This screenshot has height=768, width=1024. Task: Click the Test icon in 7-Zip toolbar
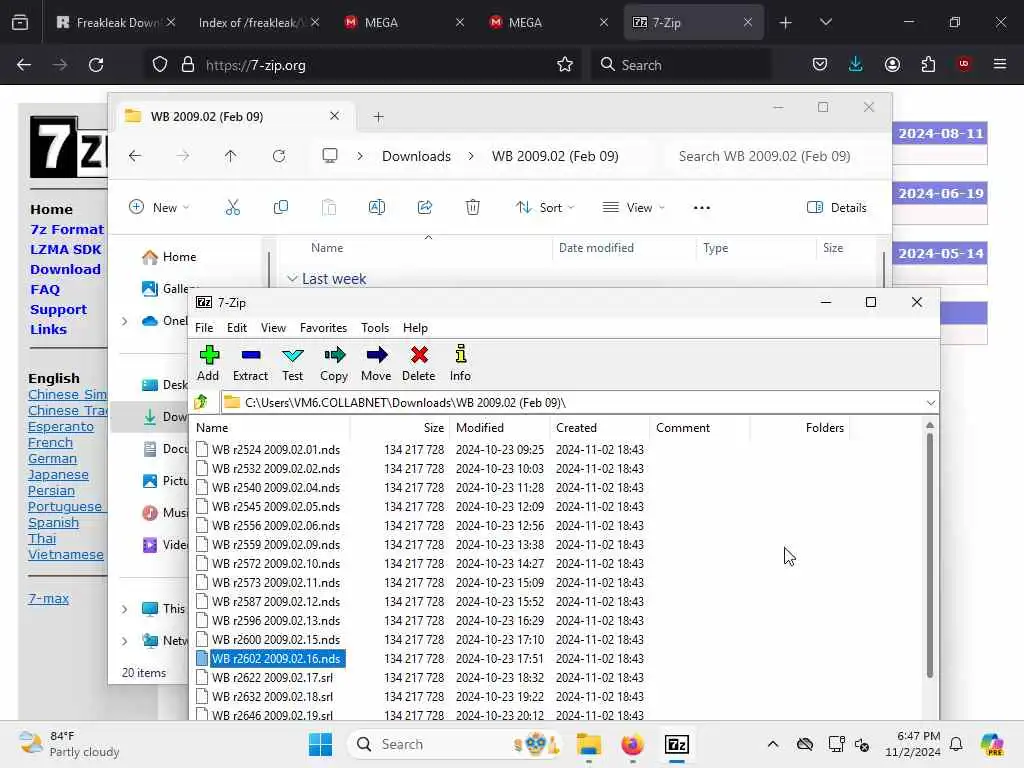[x=293, y=363]
